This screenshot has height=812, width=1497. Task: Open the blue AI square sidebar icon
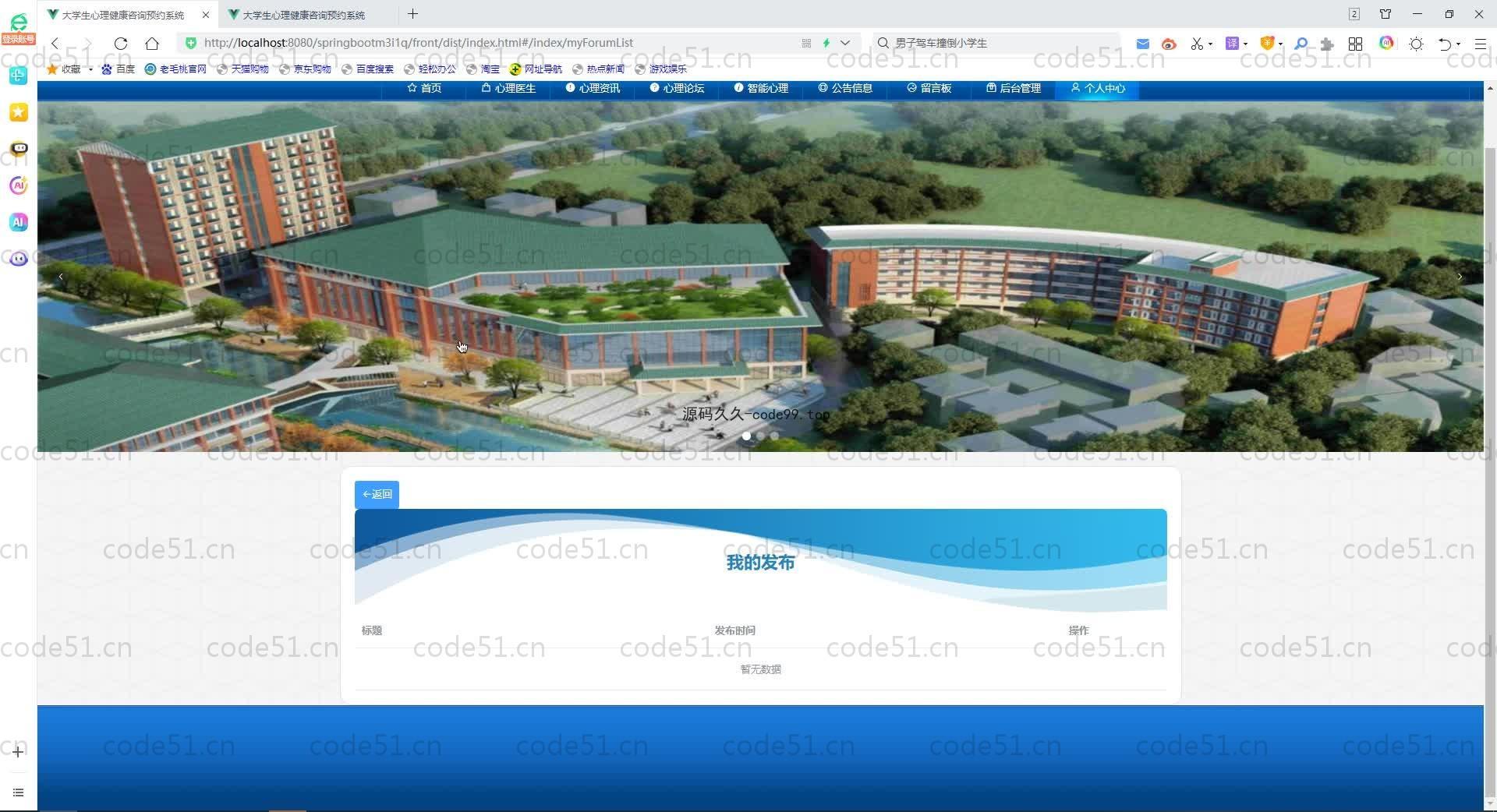tap(19, 222)
